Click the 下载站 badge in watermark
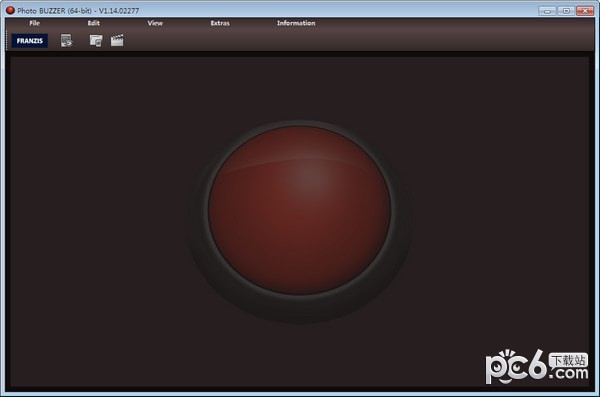This screenshot has width=600, height=397. pos(568,360)
